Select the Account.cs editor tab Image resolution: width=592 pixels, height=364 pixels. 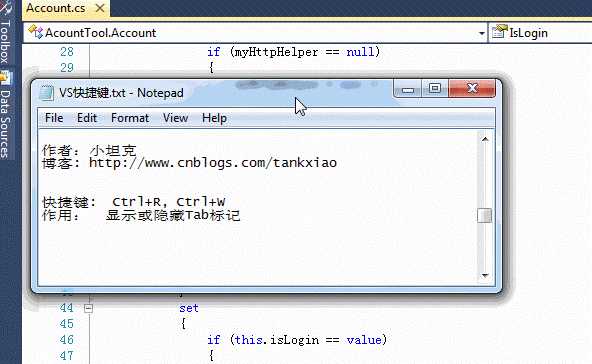(x=56, y=8)
